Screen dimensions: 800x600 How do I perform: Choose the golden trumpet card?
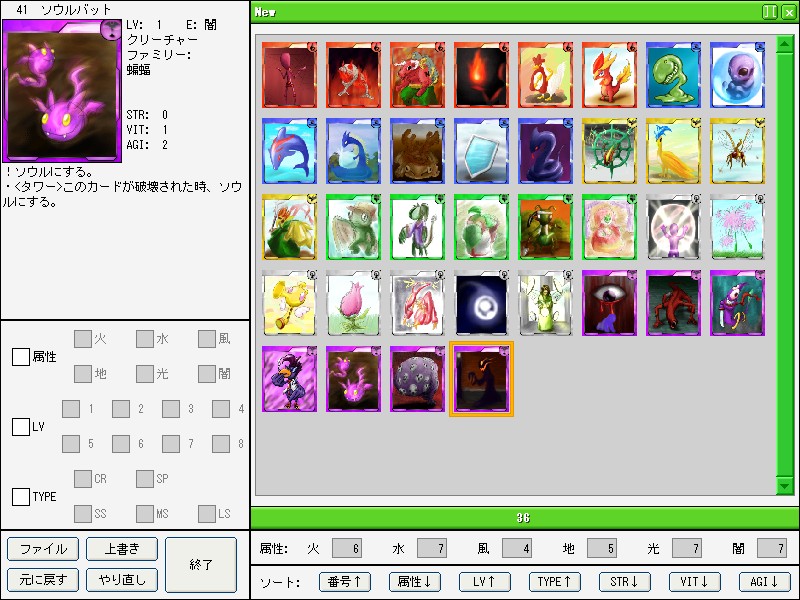tap(289, 303)
